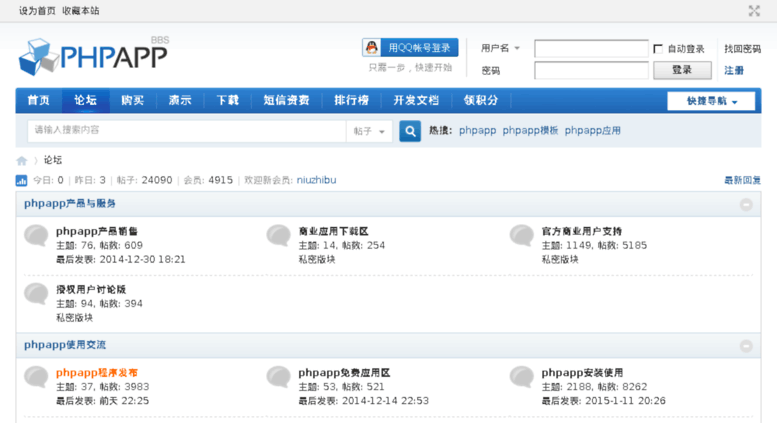The image size is (777, 423).
Task: Open the phpapp程序发布 forum
Action: tap(97, 372)
